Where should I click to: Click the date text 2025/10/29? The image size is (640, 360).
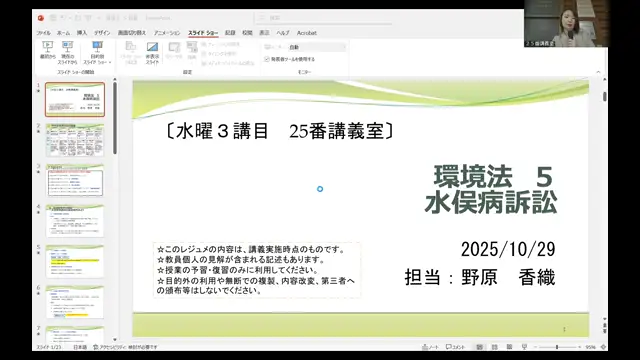point(508,249)
